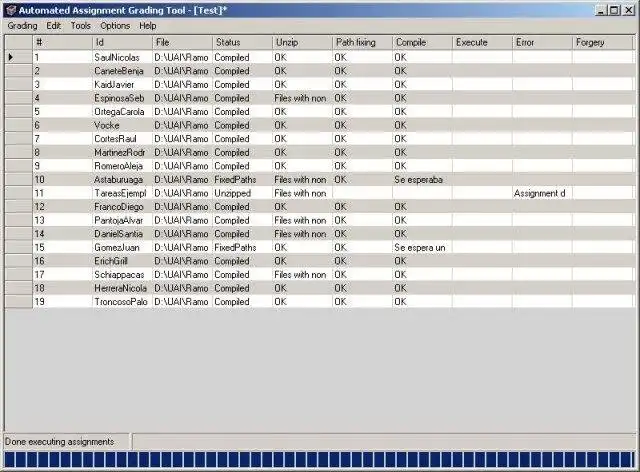Select the ErichGrill Id cell
640x472 pixels.
(122, 261)
